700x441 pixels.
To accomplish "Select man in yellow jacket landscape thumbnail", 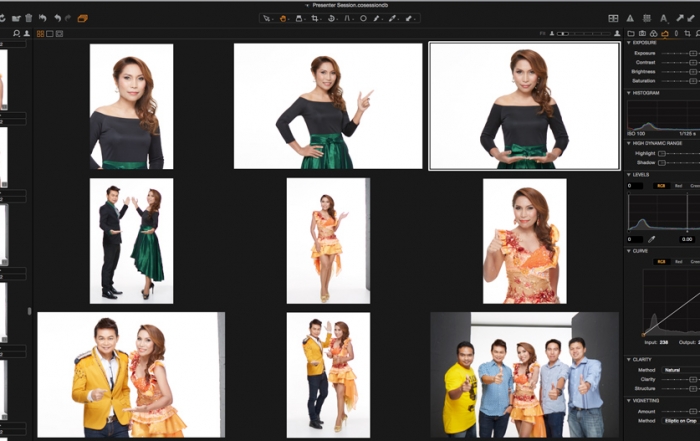I will (x=131, y=374).
